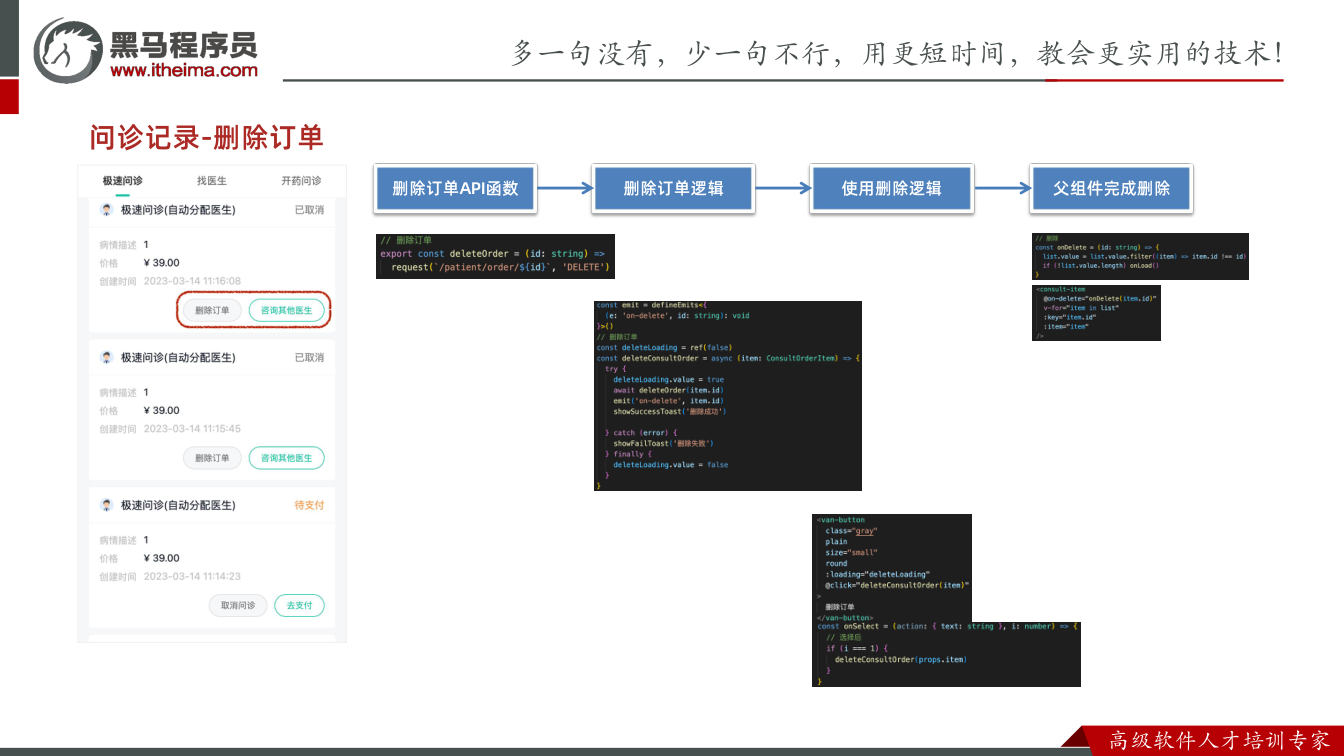Viewport: 1344px width, 756px height.
Task: Click 删除订单 button in first order card
Action: click(x=212, y=310)
